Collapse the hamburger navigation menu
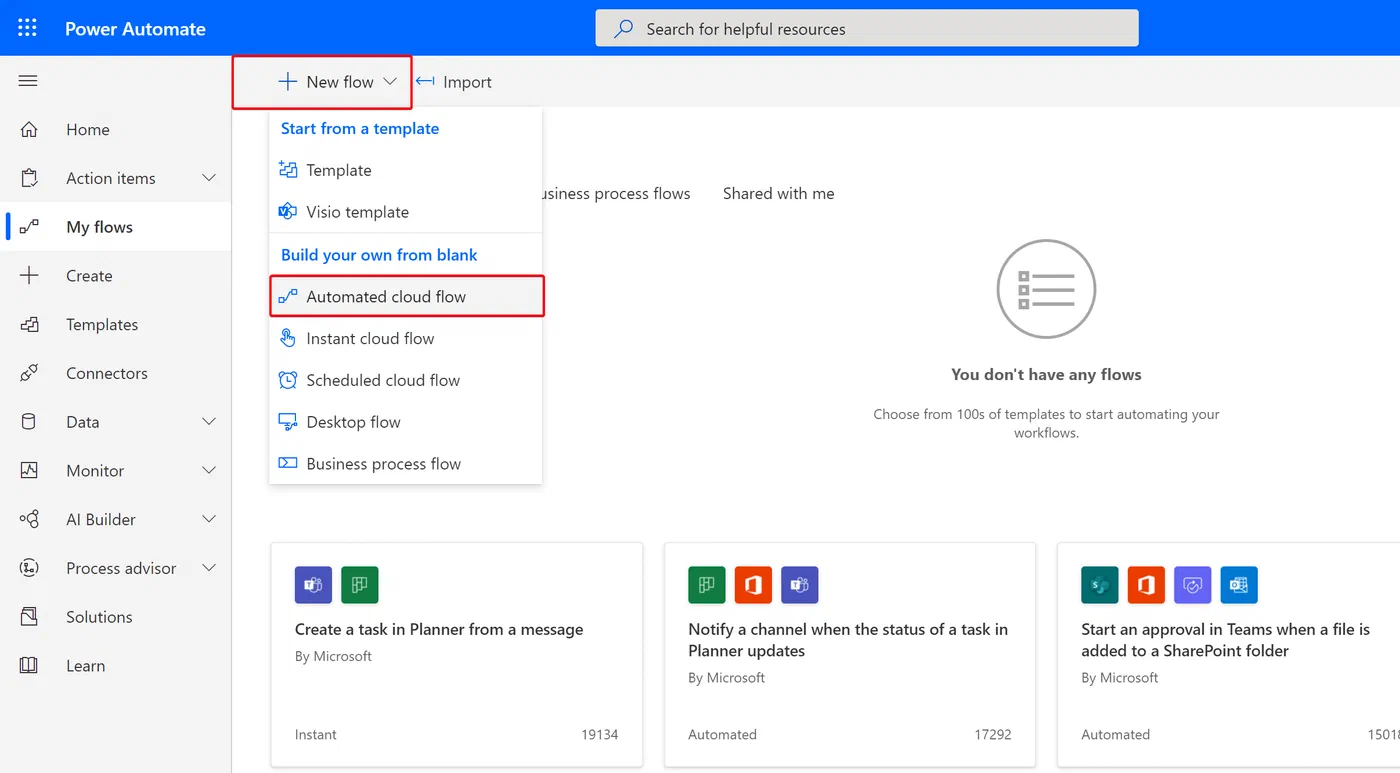The width and height of the screenshot is (1400, 773). (28, 81)
